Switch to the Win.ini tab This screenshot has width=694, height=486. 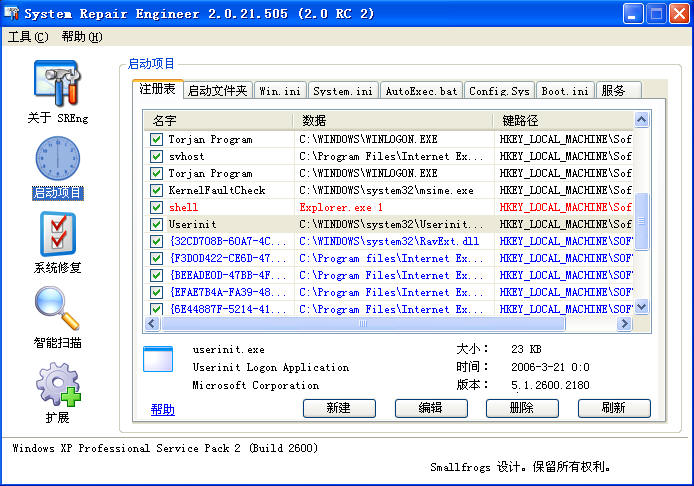(280, 91)
